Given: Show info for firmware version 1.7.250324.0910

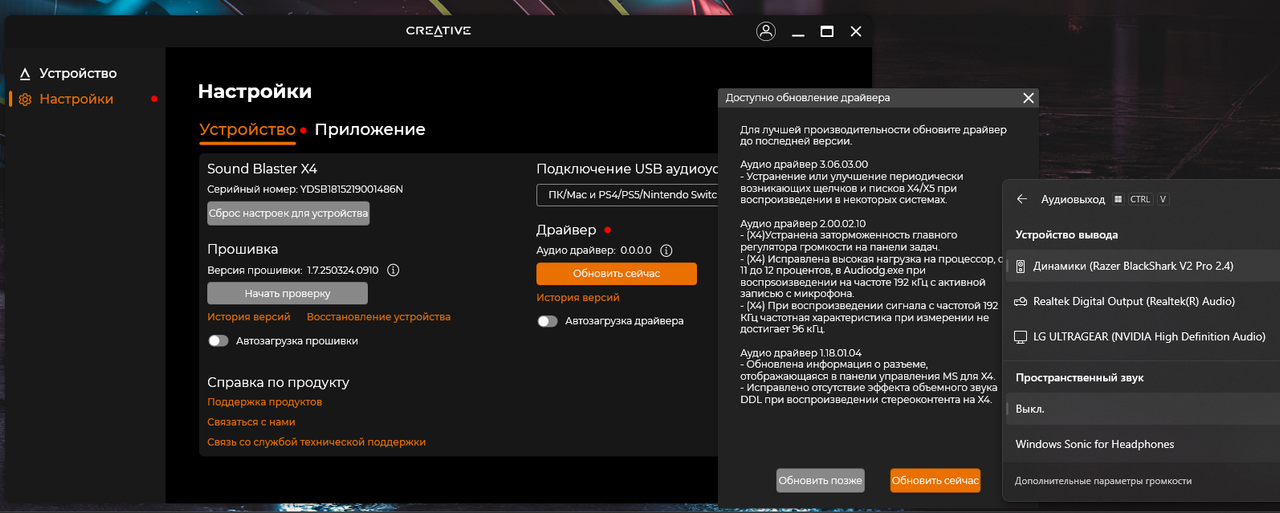Looking at the screenshot, I should click(x=393, y=270).
